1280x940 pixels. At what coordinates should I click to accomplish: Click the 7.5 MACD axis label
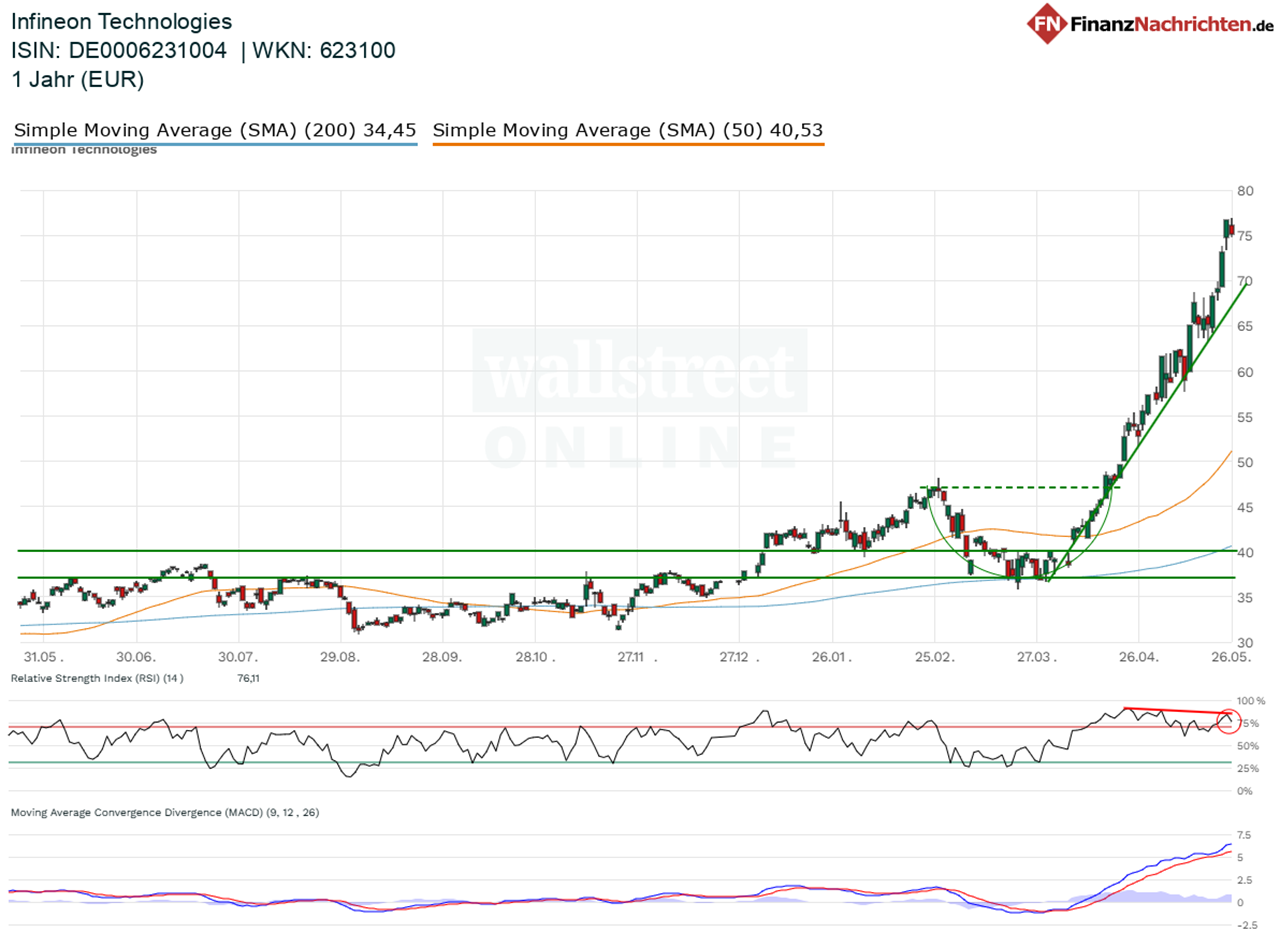1246,835
